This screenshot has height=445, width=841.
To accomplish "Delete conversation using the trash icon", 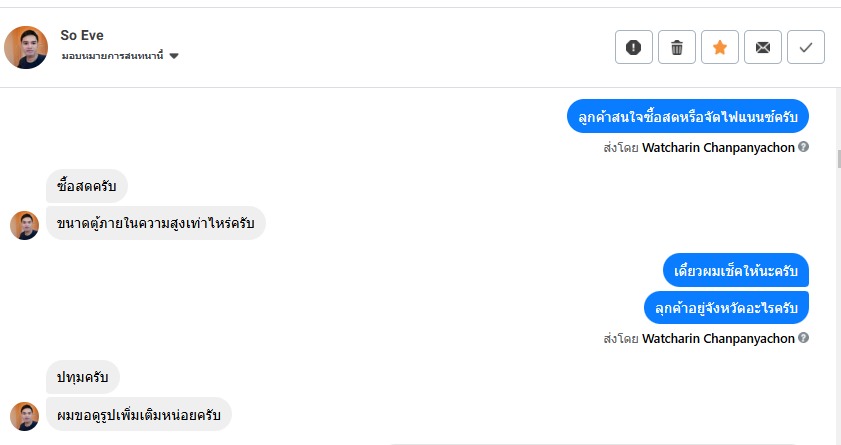I will pyautogui.click(x=677, y=47).
